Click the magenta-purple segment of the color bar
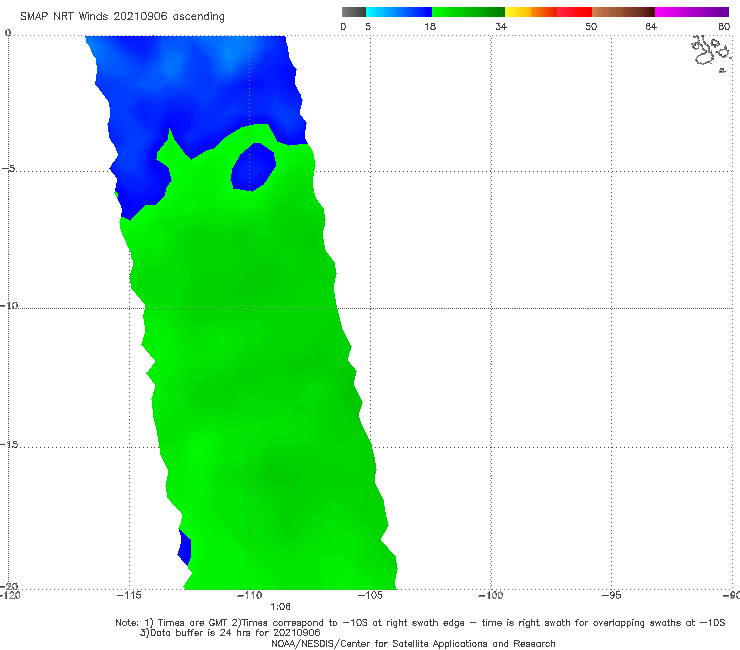This screenshot has width=740, height=650. (x=692, y=12)
